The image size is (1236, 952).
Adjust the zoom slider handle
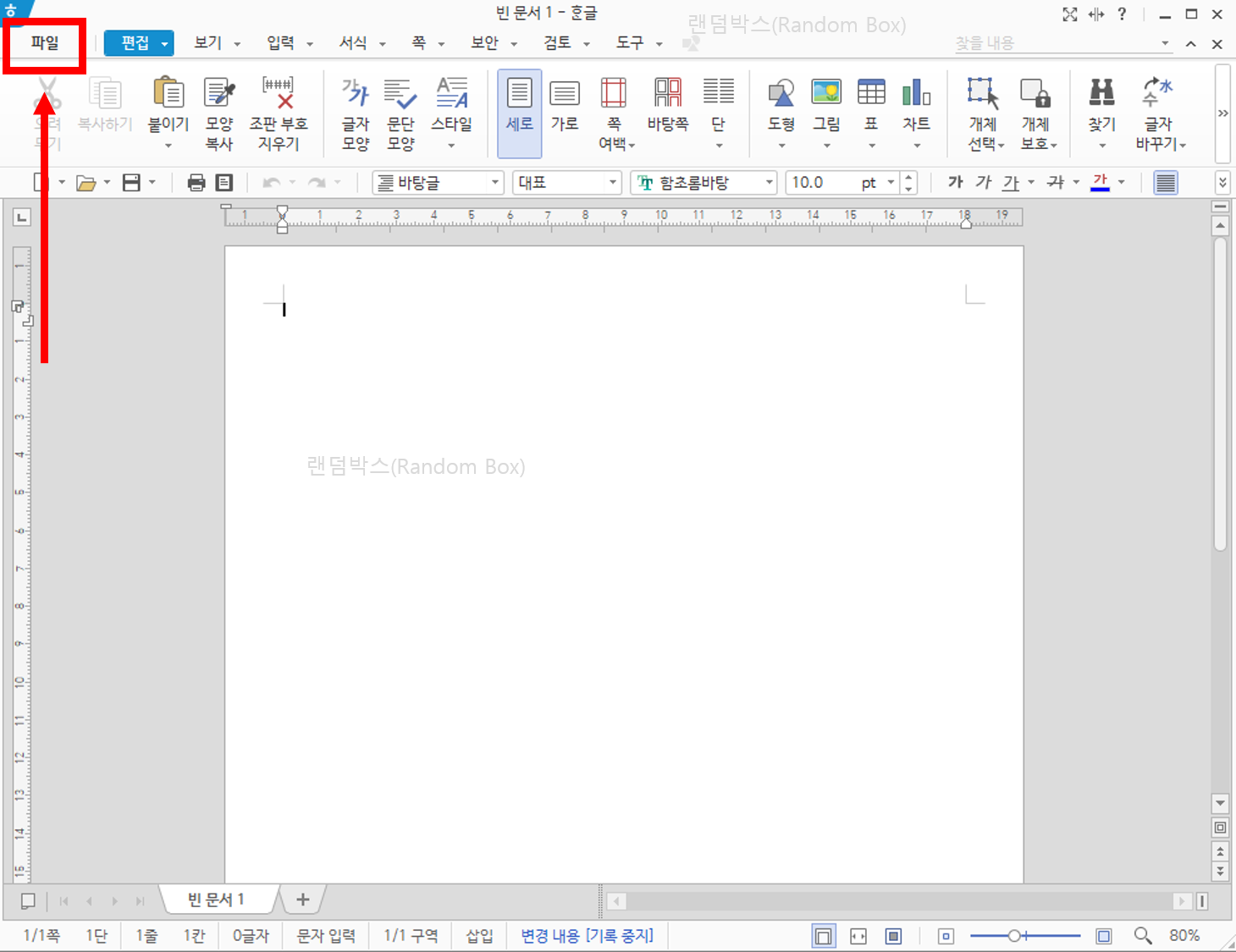pos(1014,935)
